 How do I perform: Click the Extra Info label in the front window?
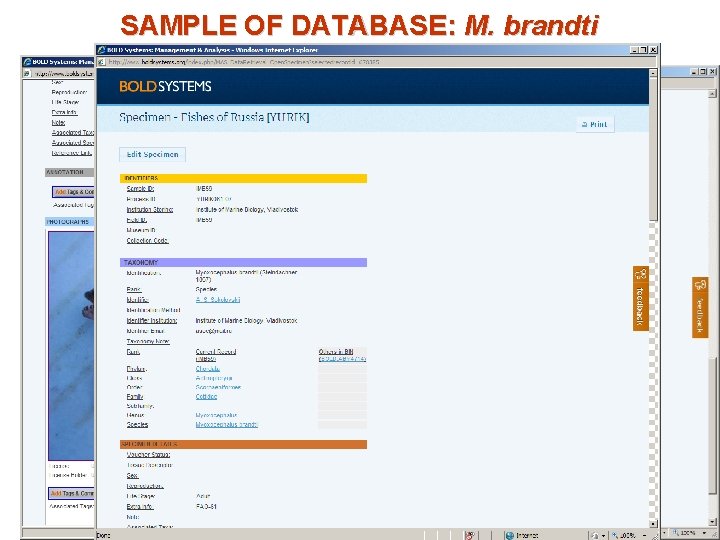pos(140,507)
